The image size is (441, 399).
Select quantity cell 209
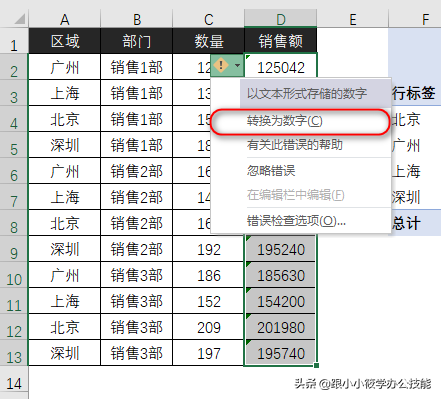point(209,327)
